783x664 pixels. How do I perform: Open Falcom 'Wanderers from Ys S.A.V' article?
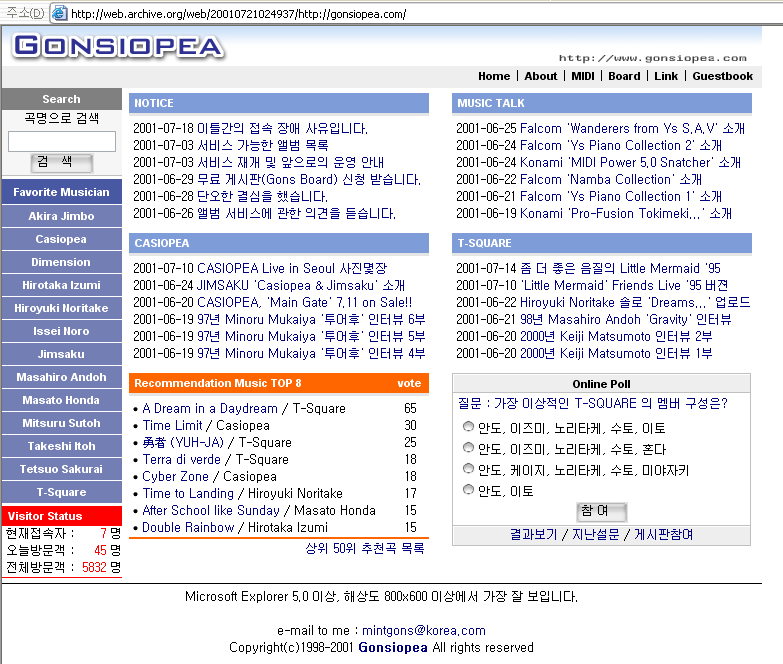point(632,129)
